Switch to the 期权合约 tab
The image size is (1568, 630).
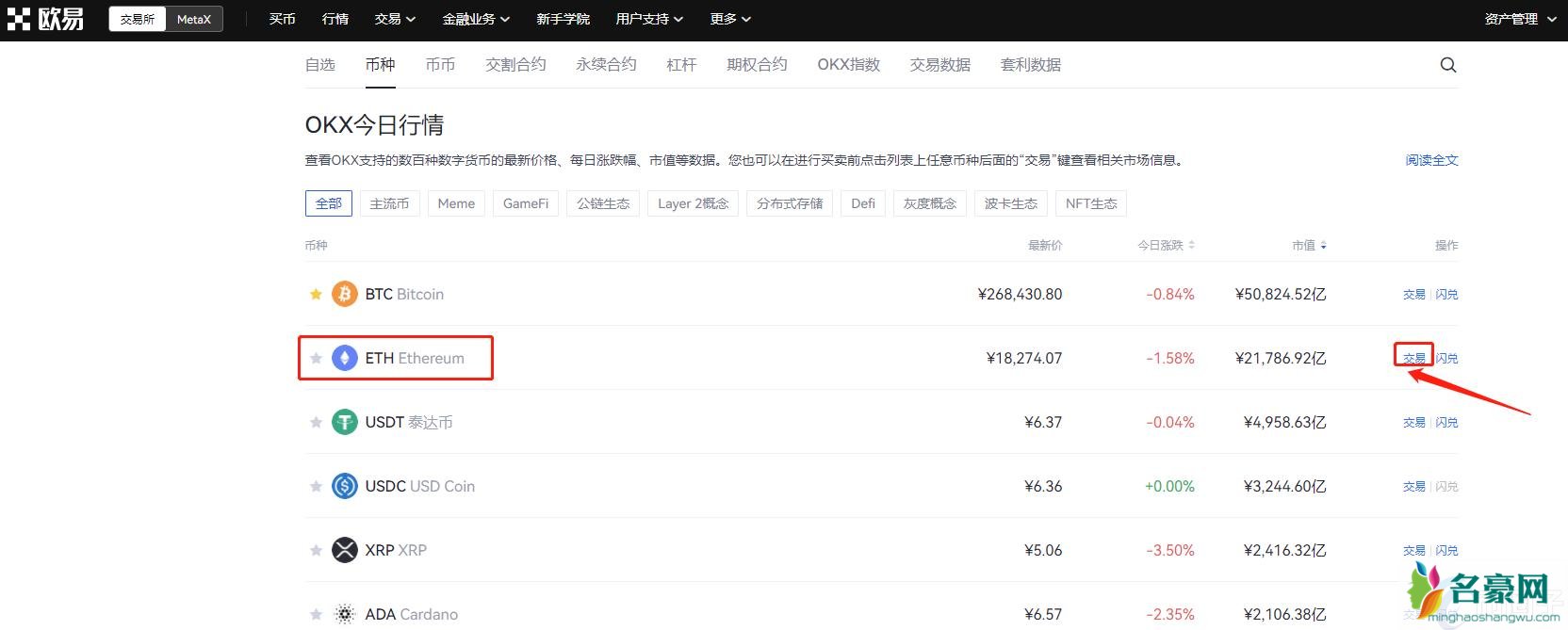(x=757, y=65)
